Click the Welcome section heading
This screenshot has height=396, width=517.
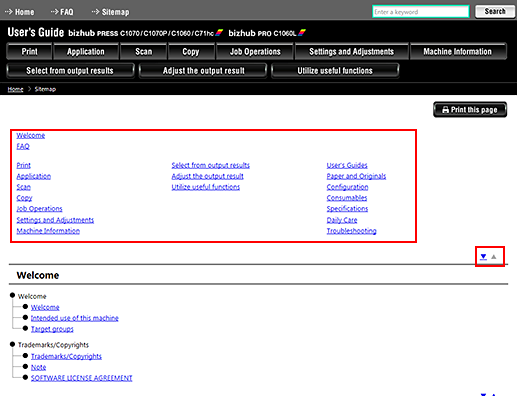coord(38,275)
